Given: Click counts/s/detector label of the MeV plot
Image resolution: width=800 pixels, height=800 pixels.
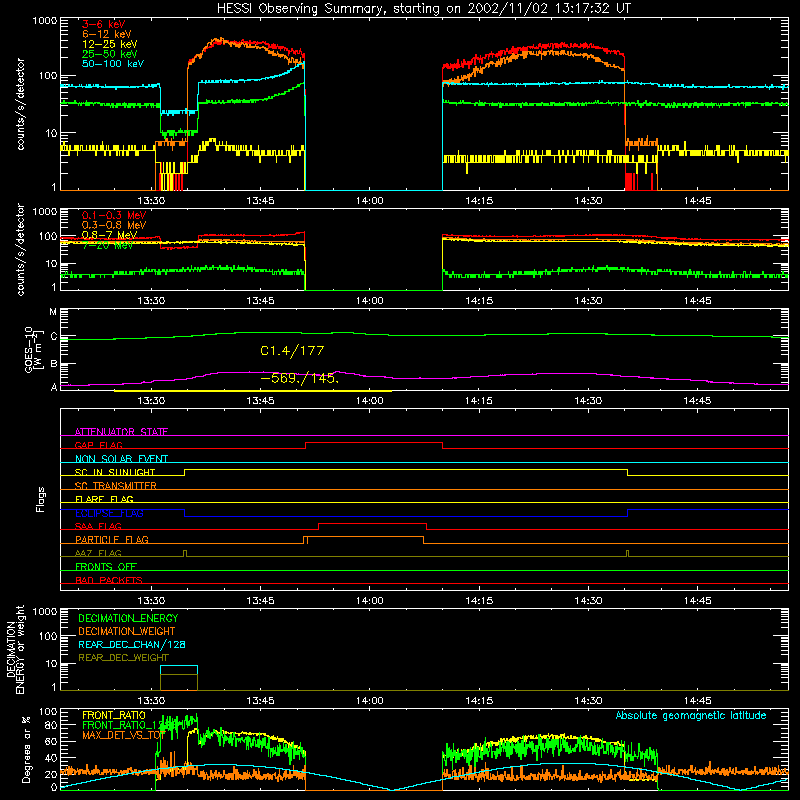Looking at the screenshot, I should click(x=20, y=249).
